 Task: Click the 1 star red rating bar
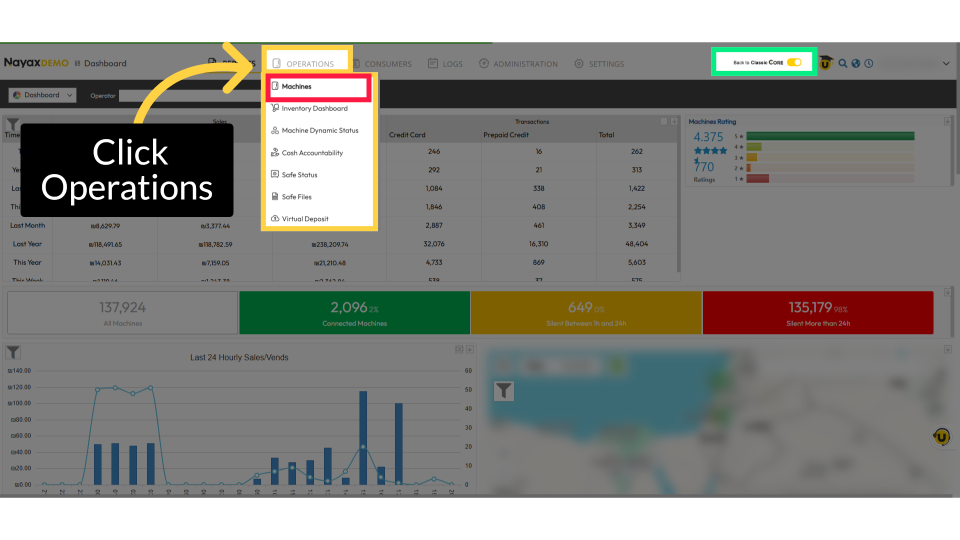pyautogui.click(x=757, y=179)
